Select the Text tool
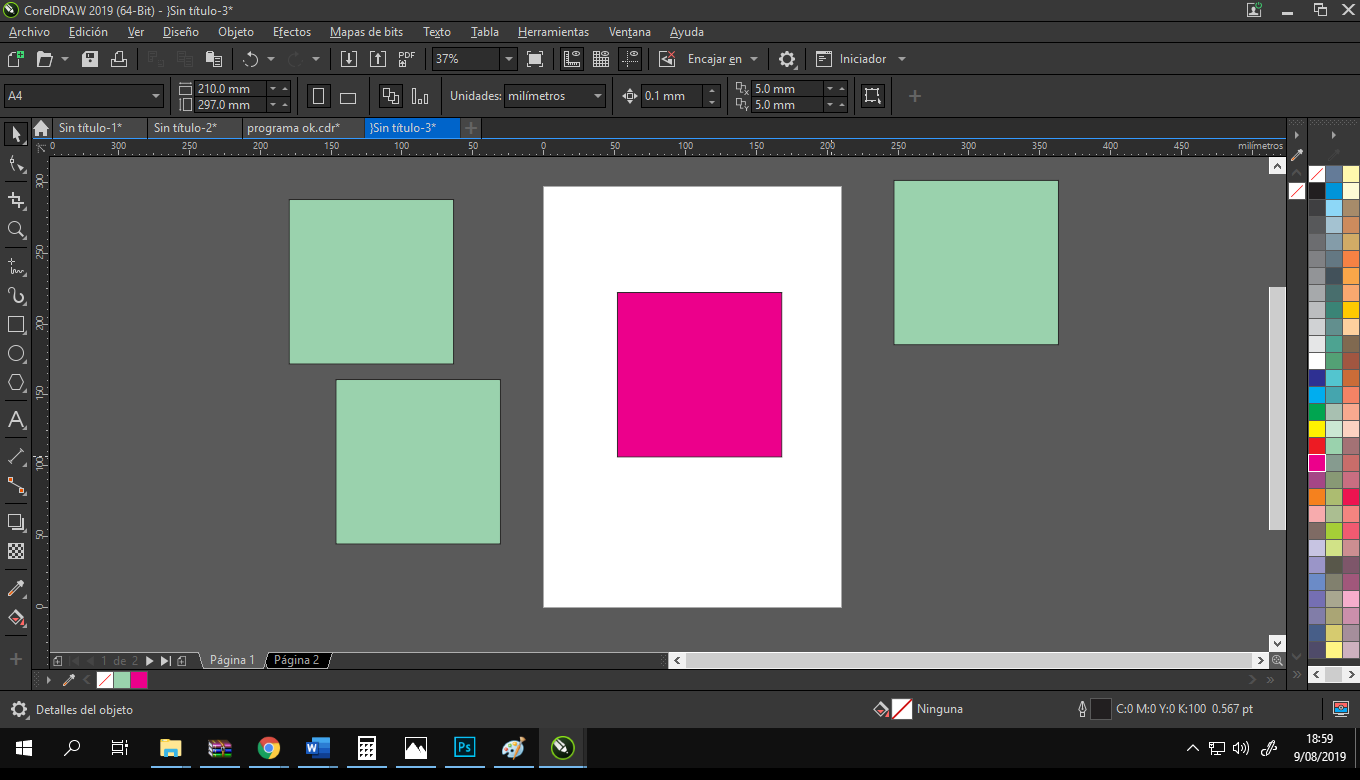The height and width of the screenshot is (780, 1360). click(16, 420)
